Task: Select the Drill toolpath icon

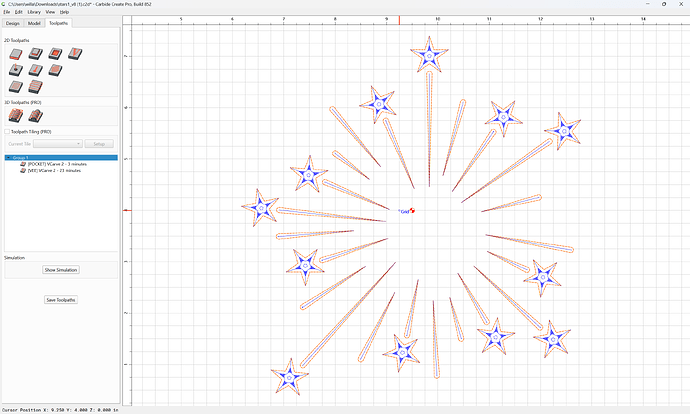Action: [16, 70]
